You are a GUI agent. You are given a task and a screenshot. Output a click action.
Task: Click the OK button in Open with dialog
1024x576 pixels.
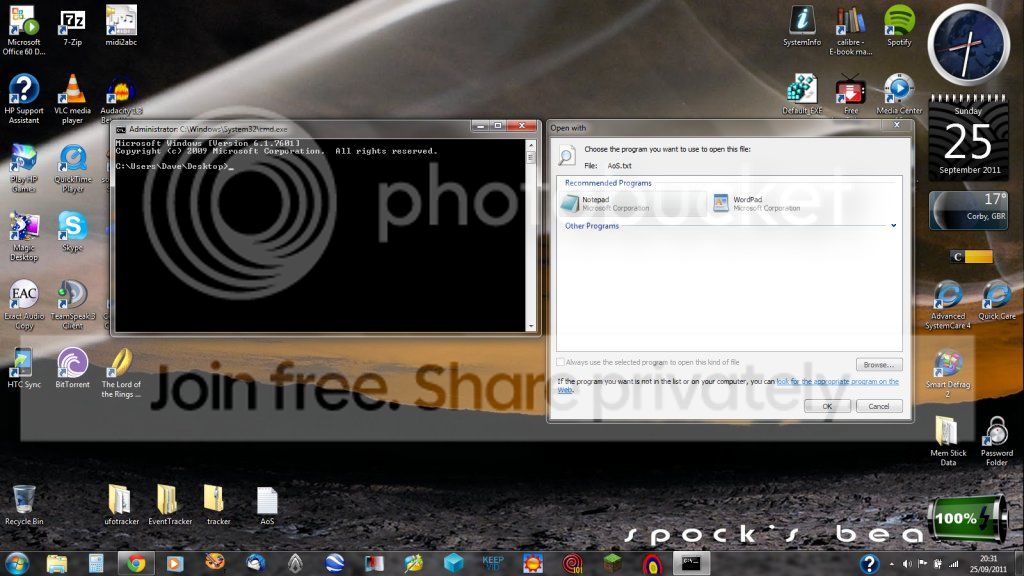(x=827, y=406)
